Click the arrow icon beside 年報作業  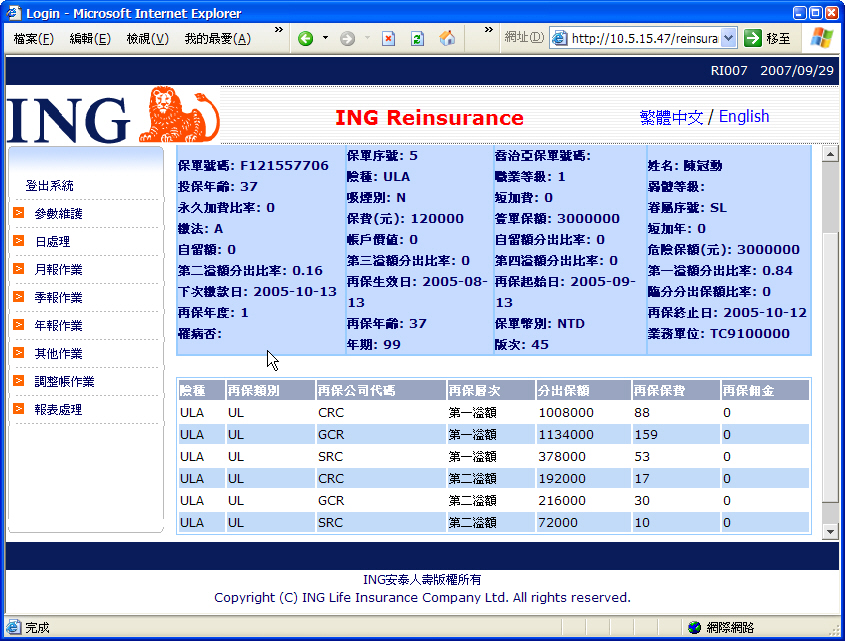pyautogui.click(x=18, y=325)
